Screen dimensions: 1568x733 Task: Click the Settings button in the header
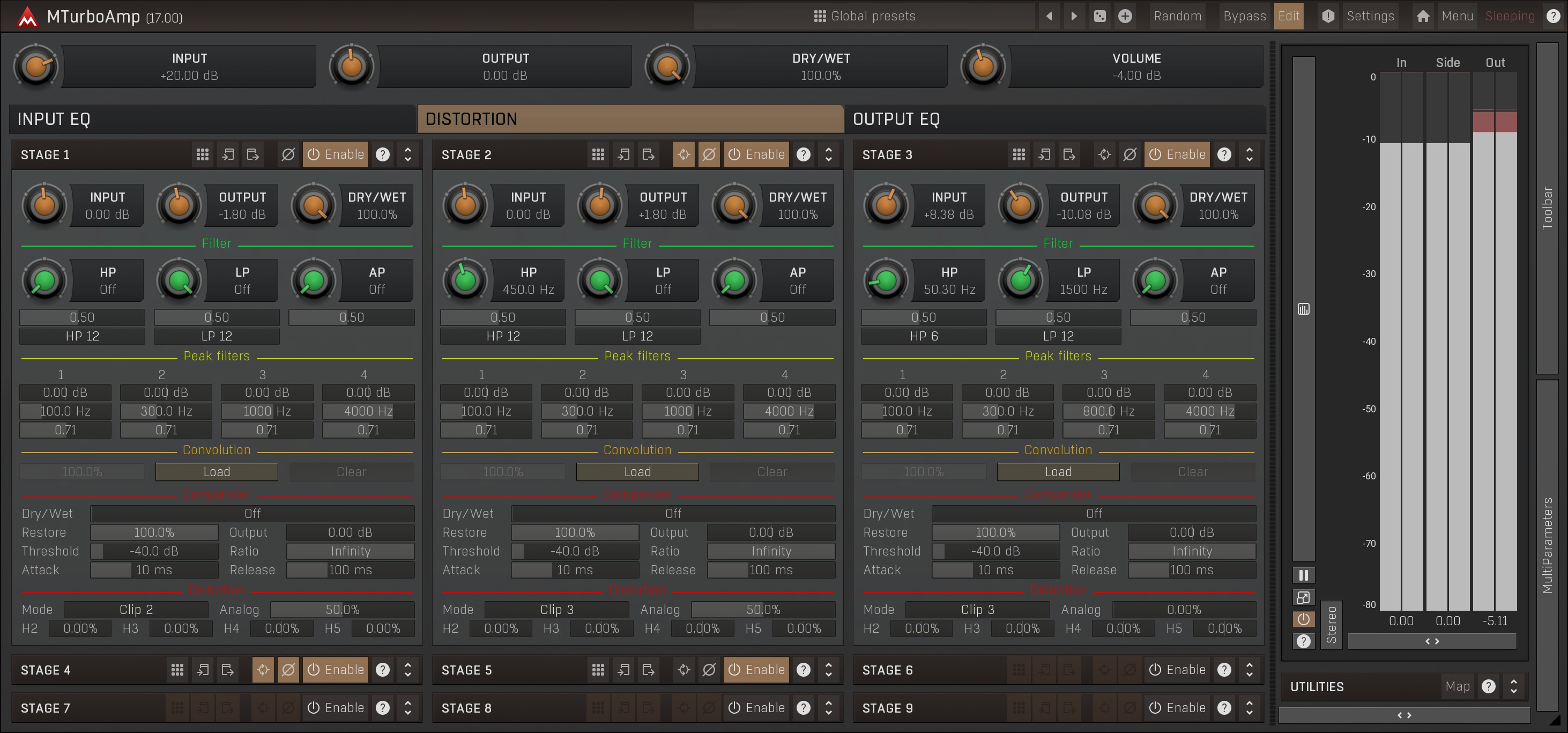coord(1370,17)
